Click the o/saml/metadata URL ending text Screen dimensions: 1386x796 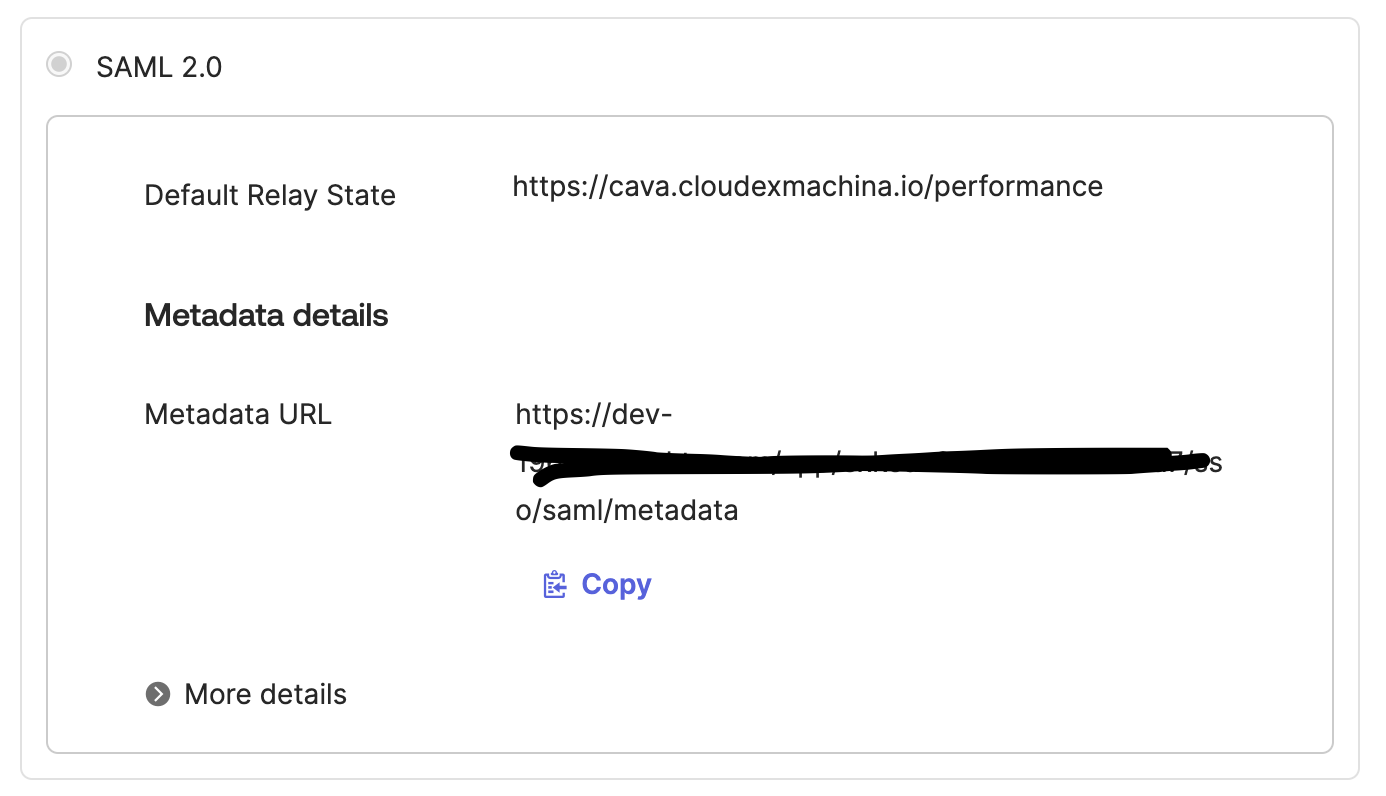(626, 510)
